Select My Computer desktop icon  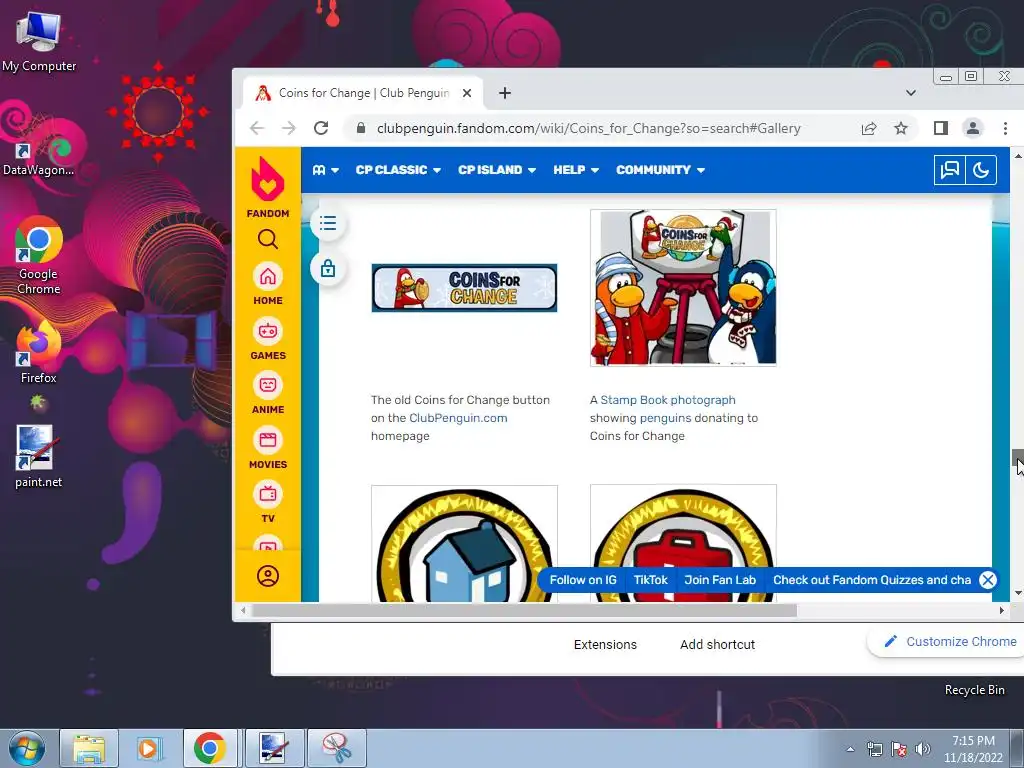point(39,41)
